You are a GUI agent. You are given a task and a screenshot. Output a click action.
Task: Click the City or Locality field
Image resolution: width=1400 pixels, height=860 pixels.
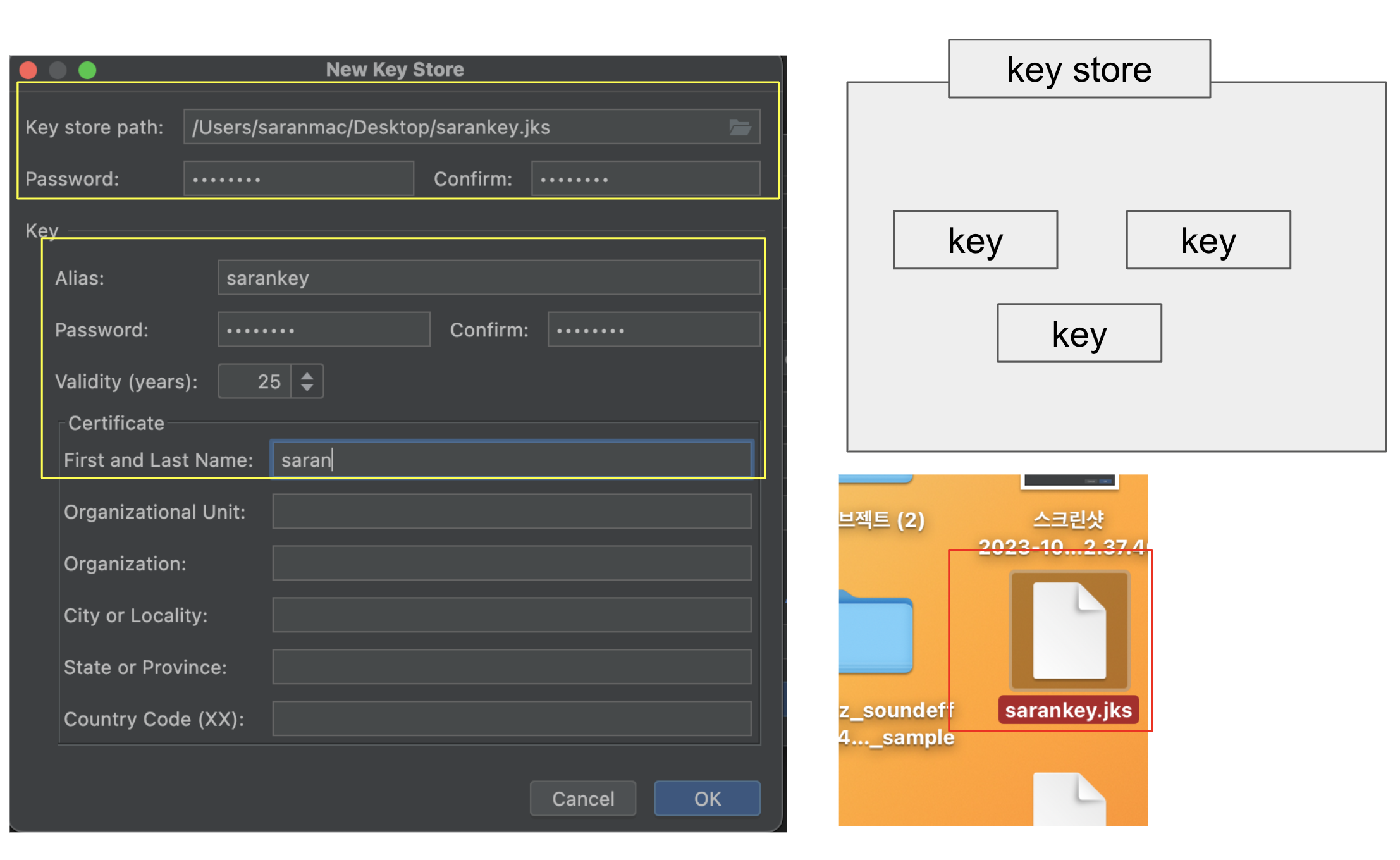click(511, 615)
